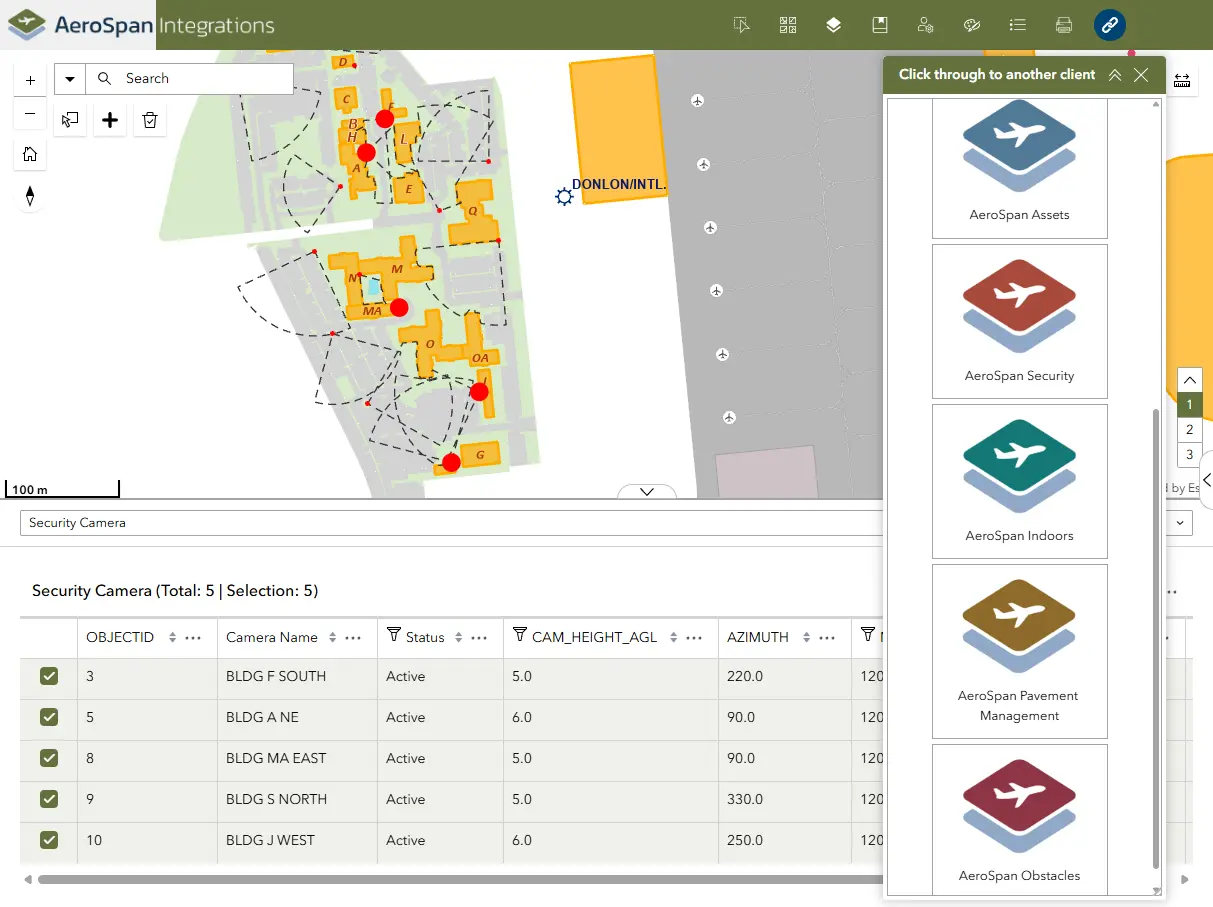
Task: Open Camera Name column options menu
Action: [x=353, y=637]
